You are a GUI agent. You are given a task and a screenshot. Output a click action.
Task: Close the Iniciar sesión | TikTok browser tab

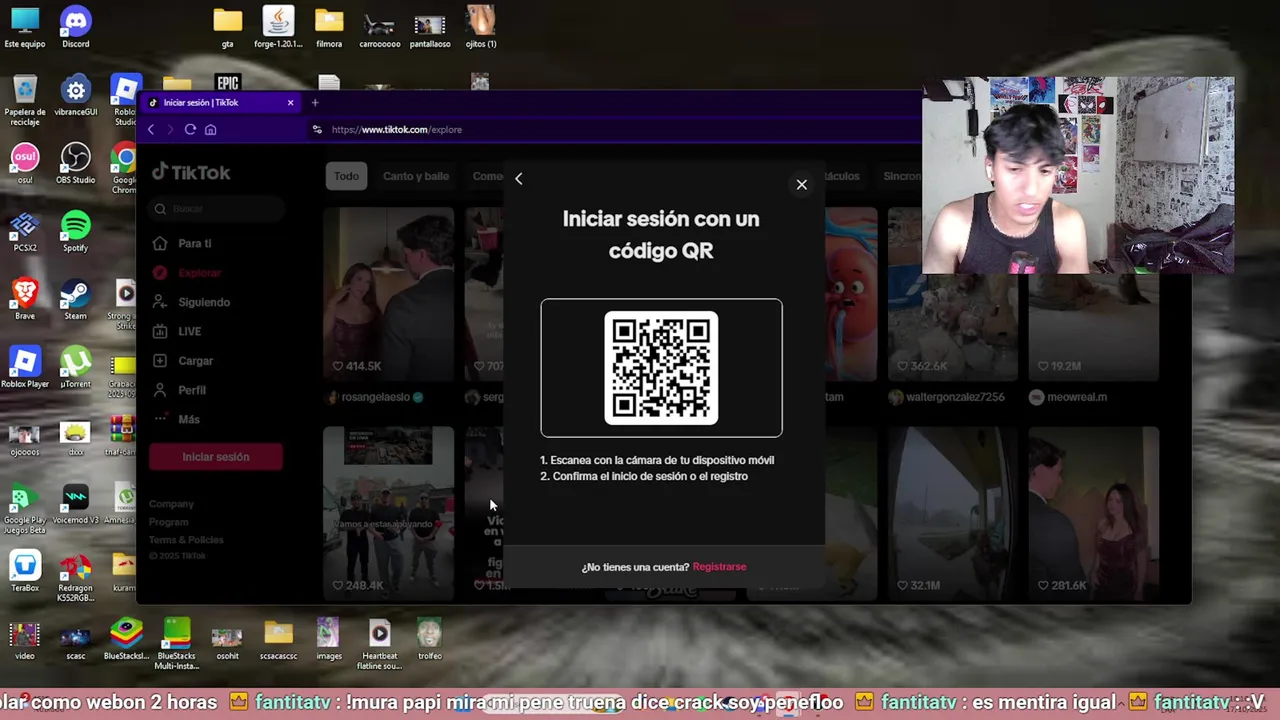[291, 102]
